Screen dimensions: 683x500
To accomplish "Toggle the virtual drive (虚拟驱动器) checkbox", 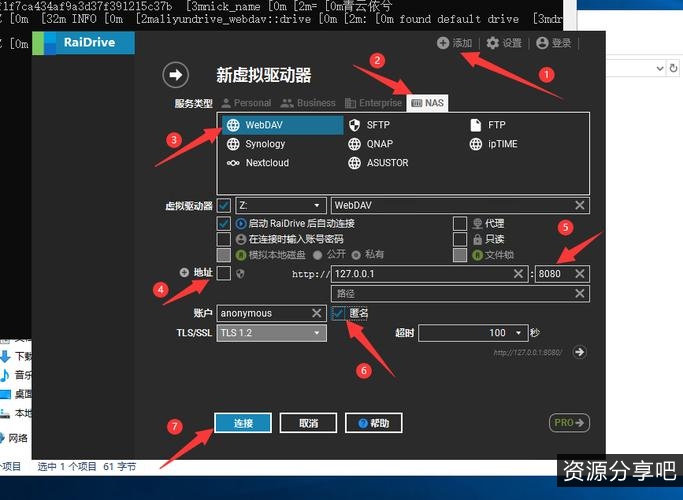I will (x=224, y=205).
